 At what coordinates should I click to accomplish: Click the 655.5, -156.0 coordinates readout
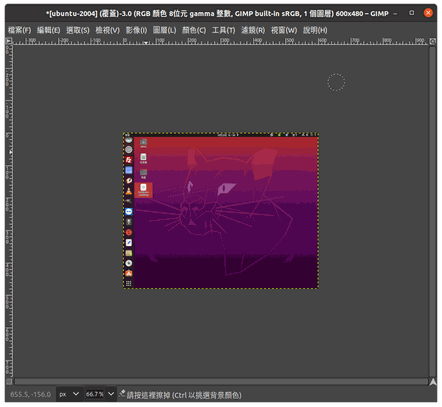click(x=31, y=394)
